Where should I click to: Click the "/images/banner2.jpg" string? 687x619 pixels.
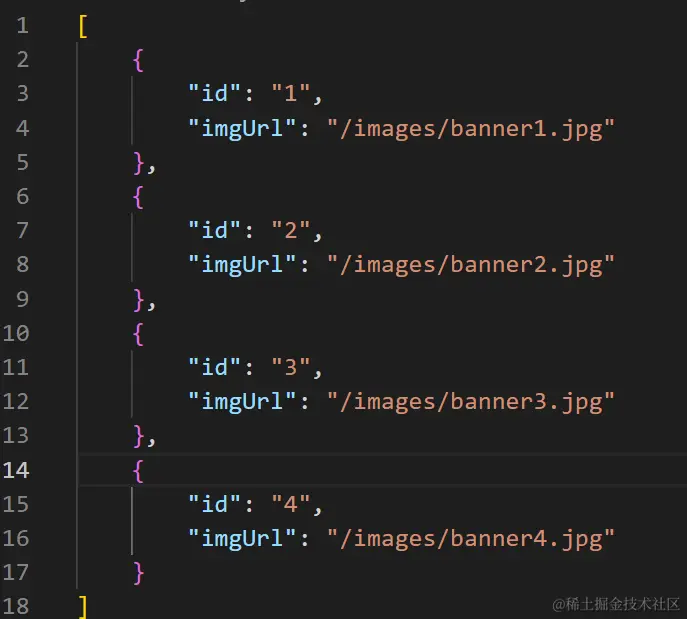coord(471,266)
